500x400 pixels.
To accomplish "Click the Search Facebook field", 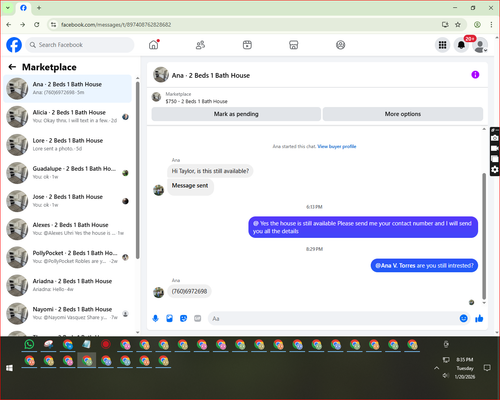I will pos(80,45).
